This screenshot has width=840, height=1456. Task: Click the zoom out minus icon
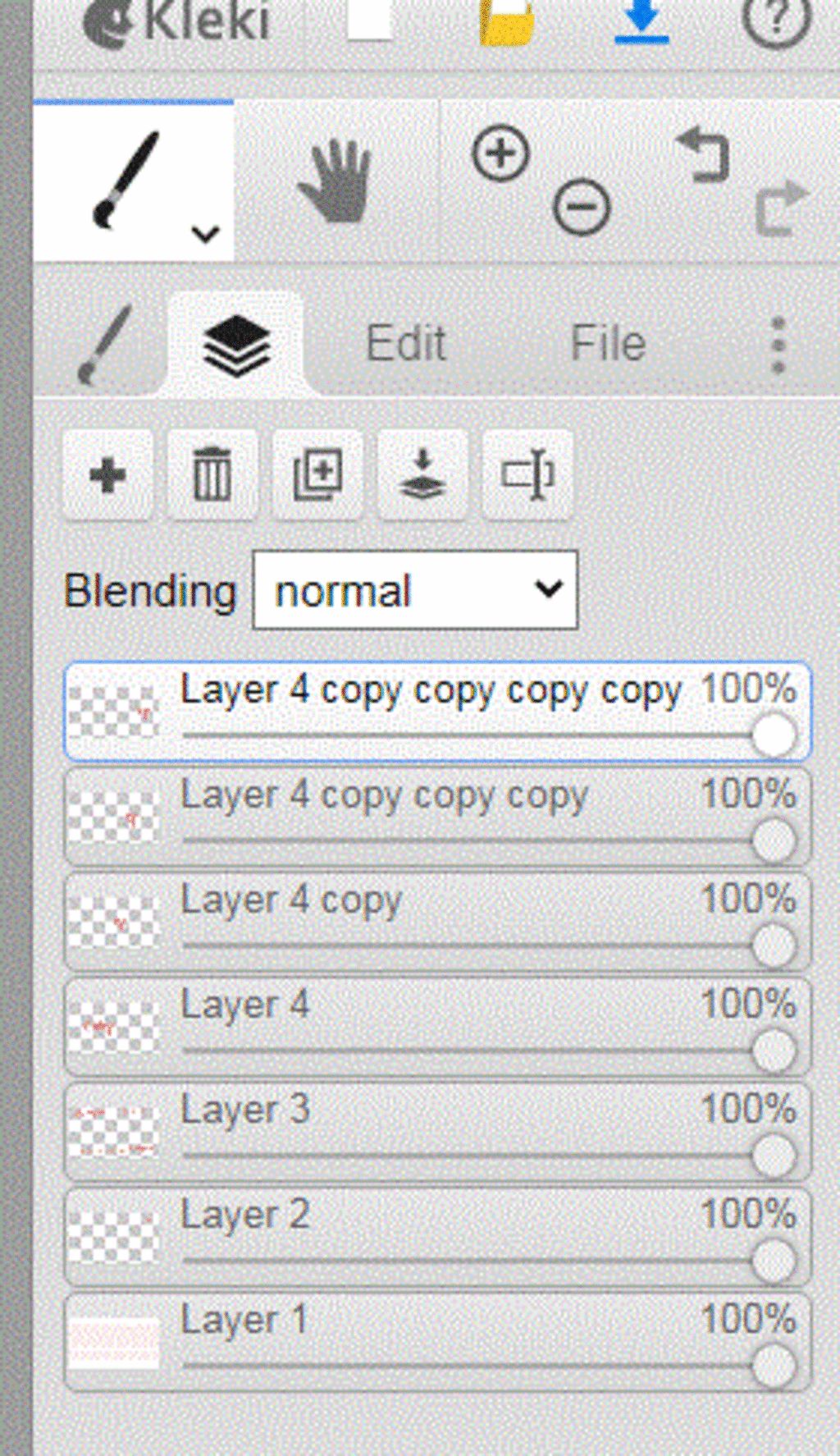581,208
